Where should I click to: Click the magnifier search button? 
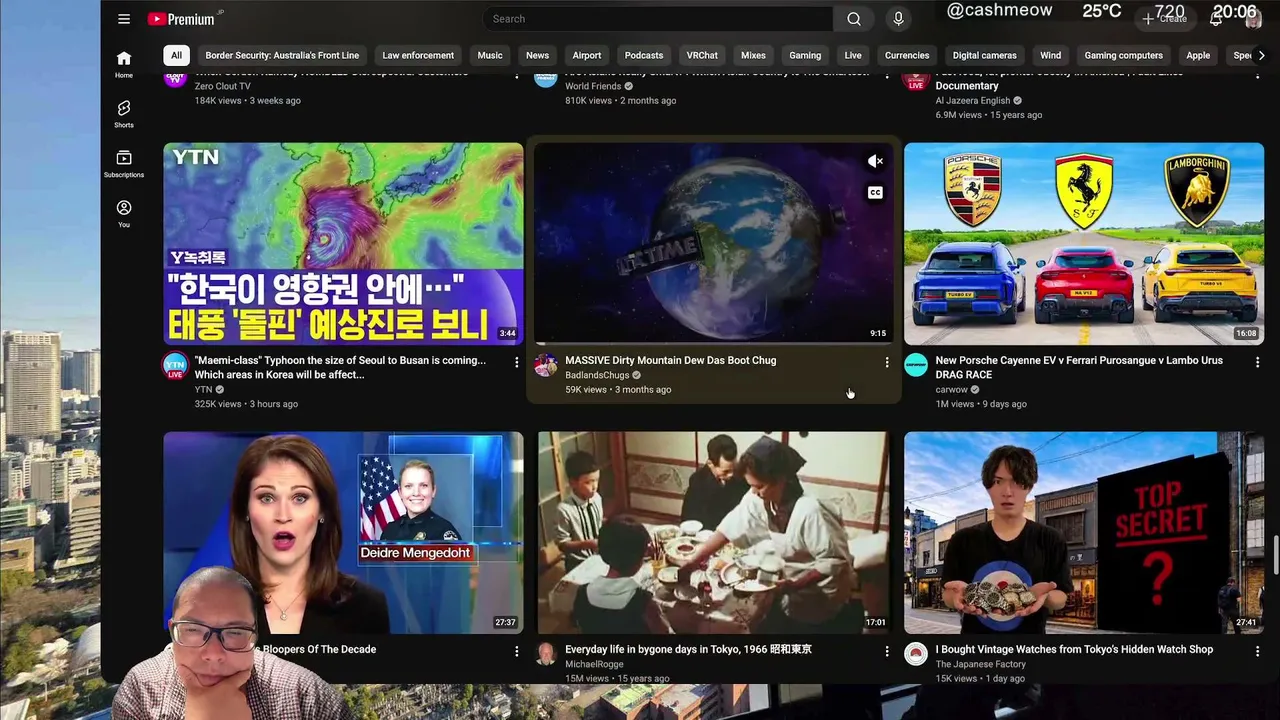coord(854,19)
